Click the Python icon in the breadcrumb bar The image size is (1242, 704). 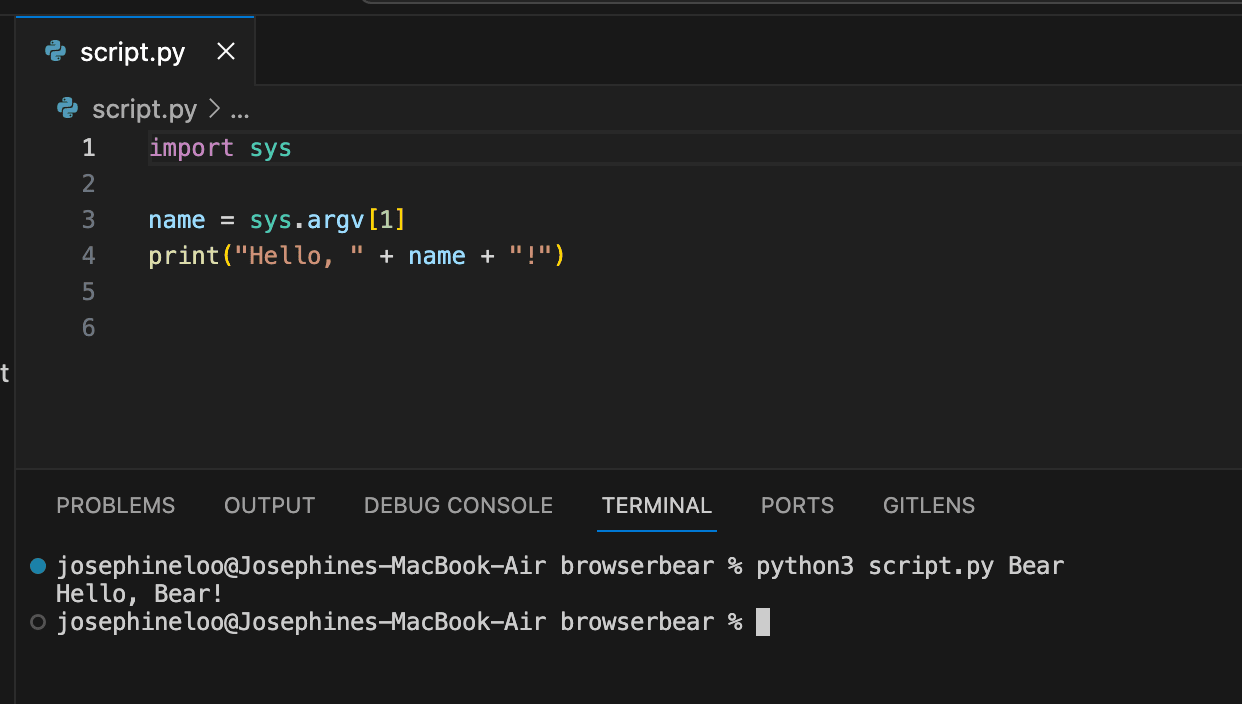66,109
